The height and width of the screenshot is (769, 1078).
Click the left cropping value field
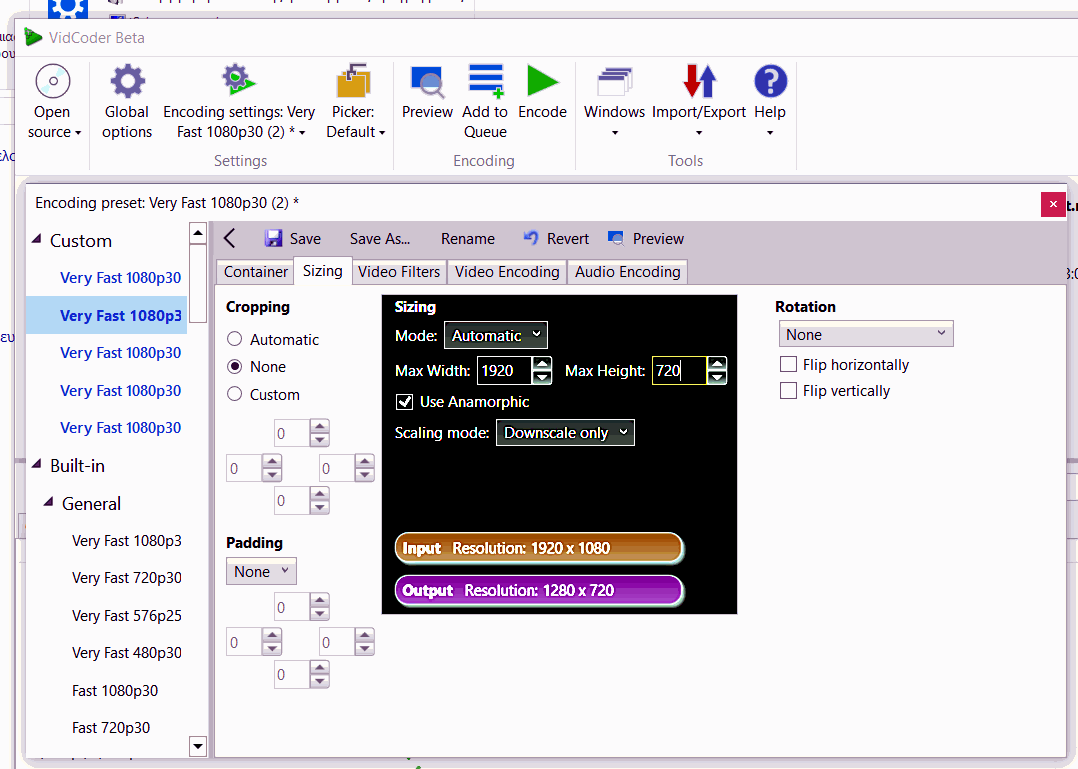click(243, 468)
